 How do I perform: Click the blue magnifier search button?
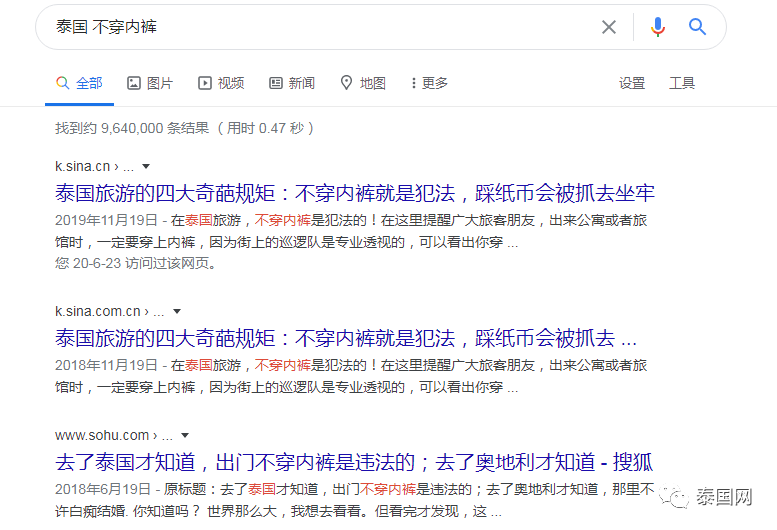(x=698, y=27)
